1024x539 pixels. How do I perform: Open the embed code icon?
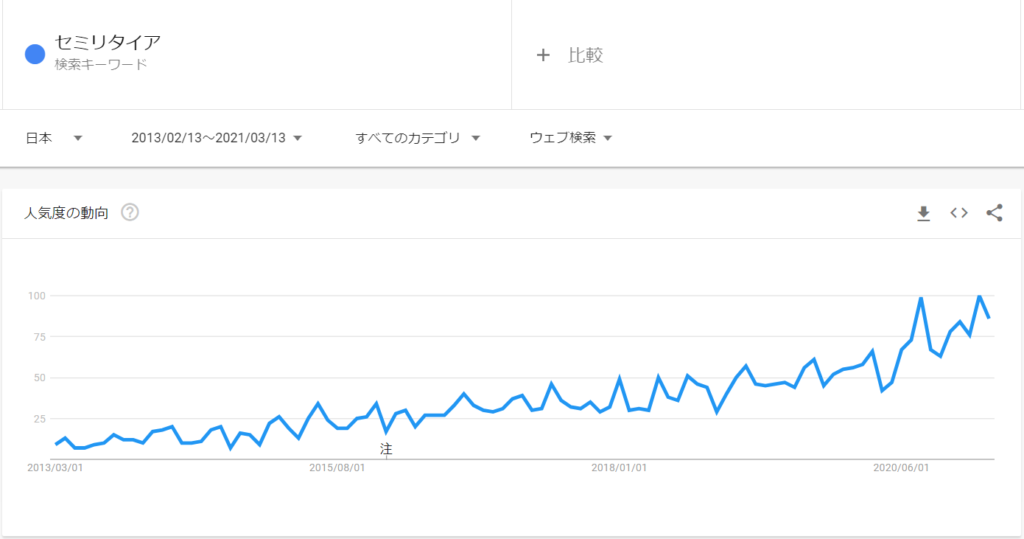click(x=959, y=213)
